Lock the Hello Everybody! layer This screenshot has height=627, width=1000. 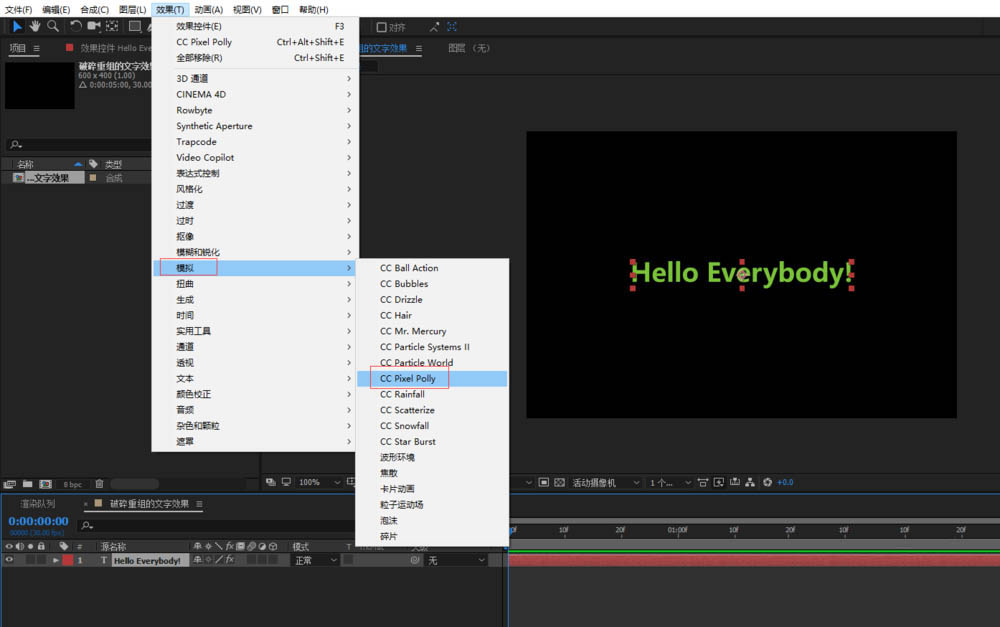tap(42, 559)
